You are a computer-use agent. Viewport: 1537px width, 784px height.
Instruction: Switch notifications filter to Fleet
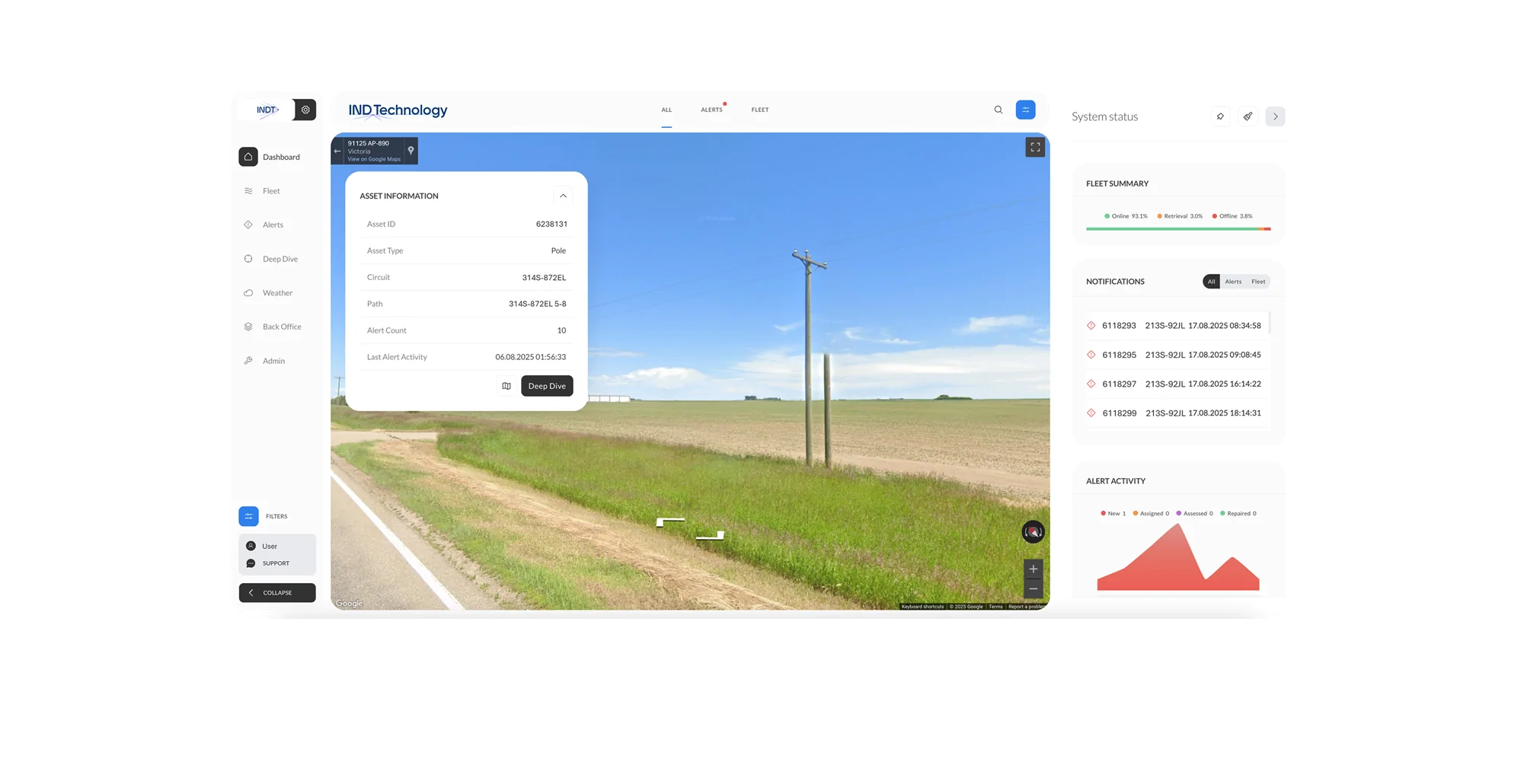click(1258, 282)
